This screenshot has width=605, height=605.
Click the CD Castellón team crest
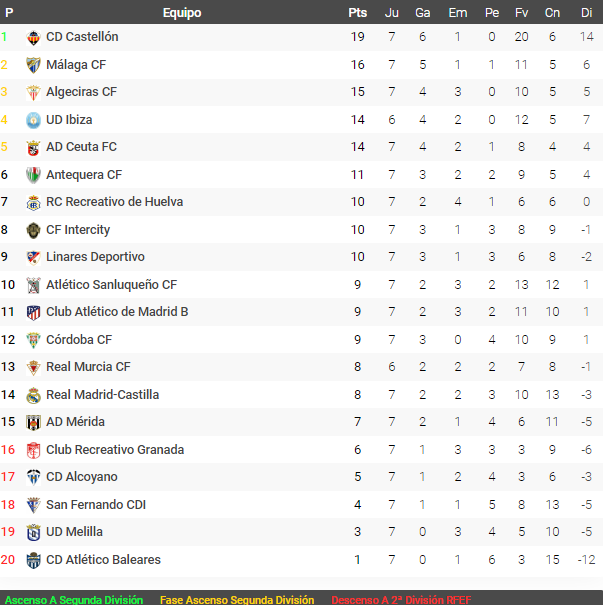tap(33, 37)
